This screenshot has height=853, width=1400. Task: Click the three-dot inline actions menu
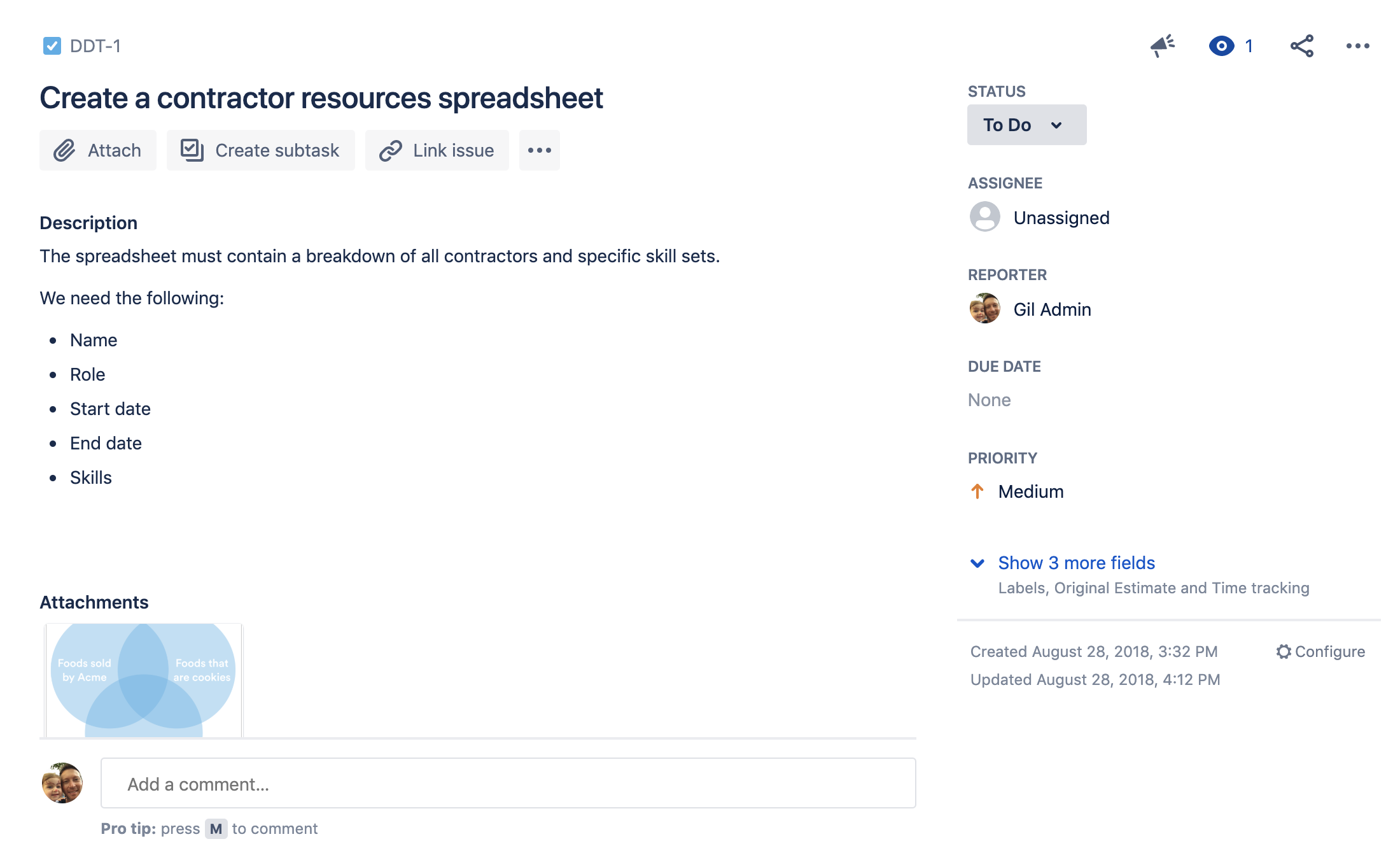pos(539,150)
